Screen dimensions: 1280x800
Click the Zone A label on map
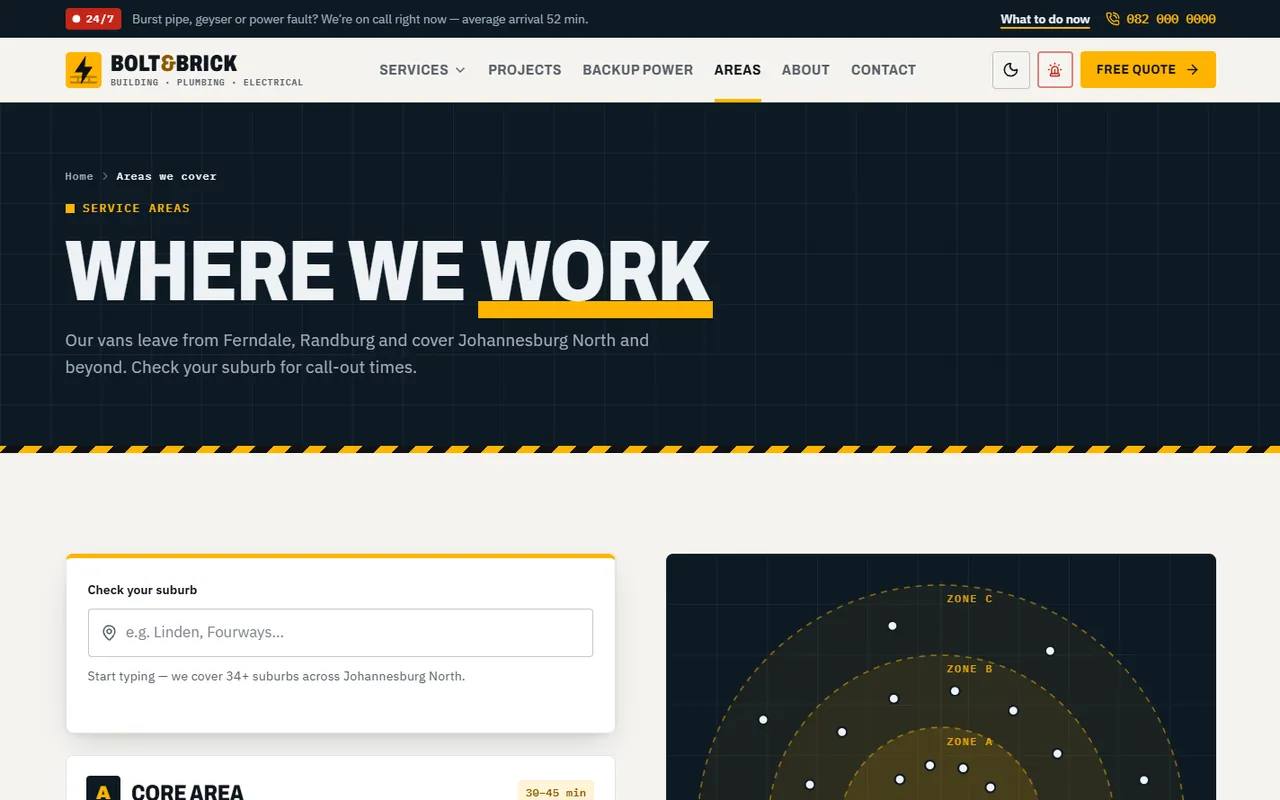click(x=969, y=742)
